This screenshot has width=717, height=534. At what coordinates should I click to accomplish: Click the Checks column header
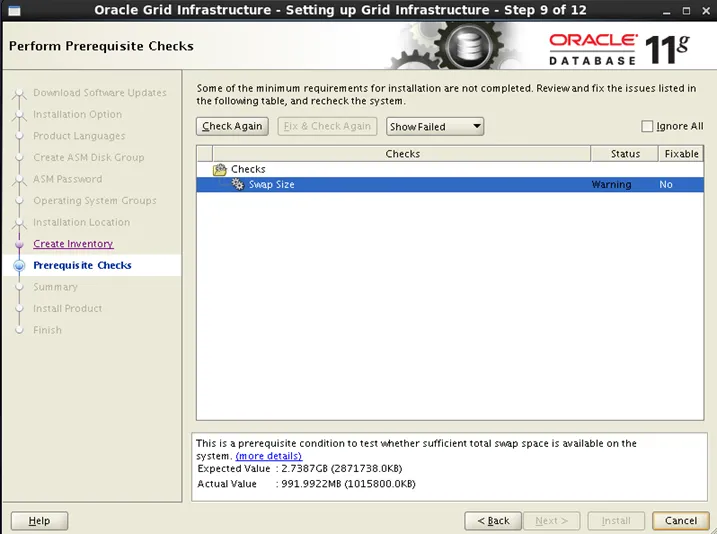[402, 154]
